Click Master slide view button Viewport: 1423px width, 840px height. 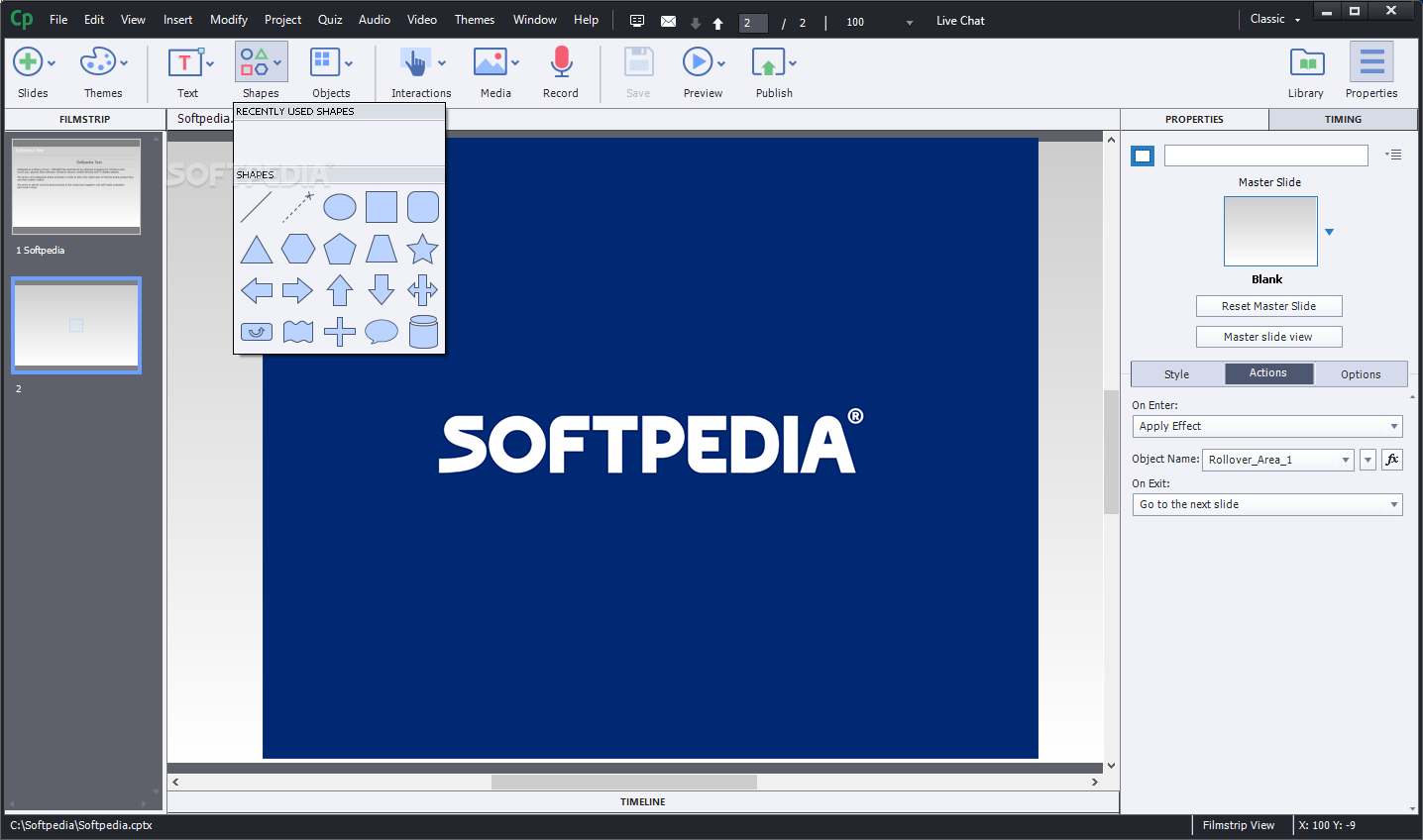[1269, 337]
